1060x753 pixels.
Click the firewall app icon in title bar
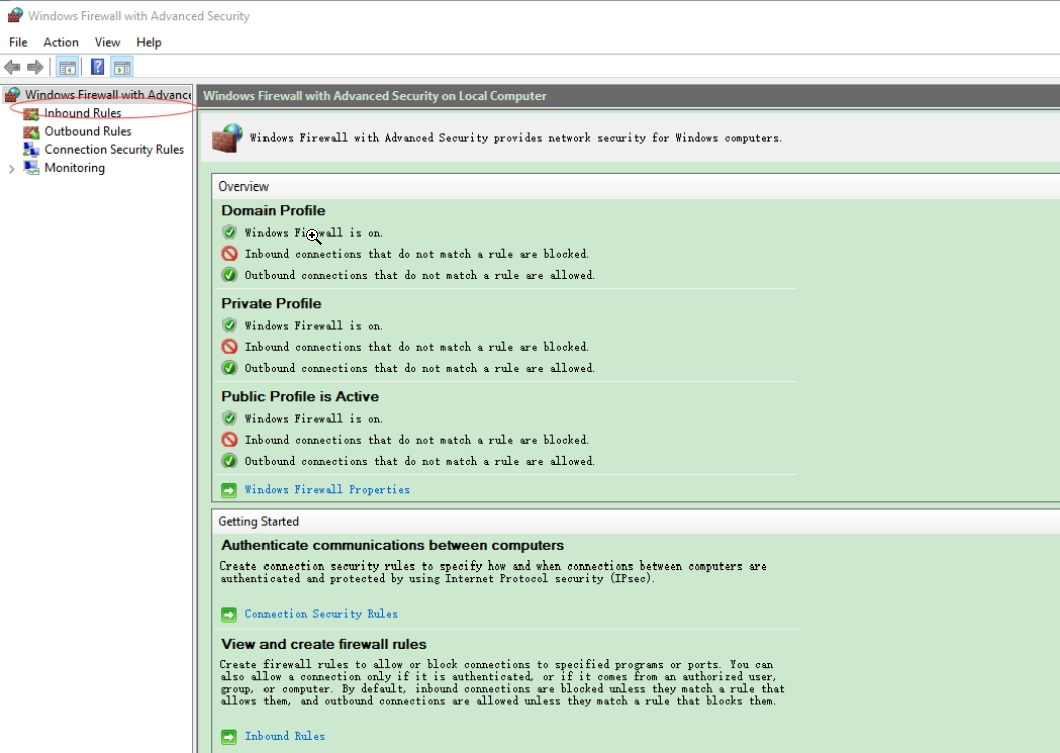coord(15,15)
